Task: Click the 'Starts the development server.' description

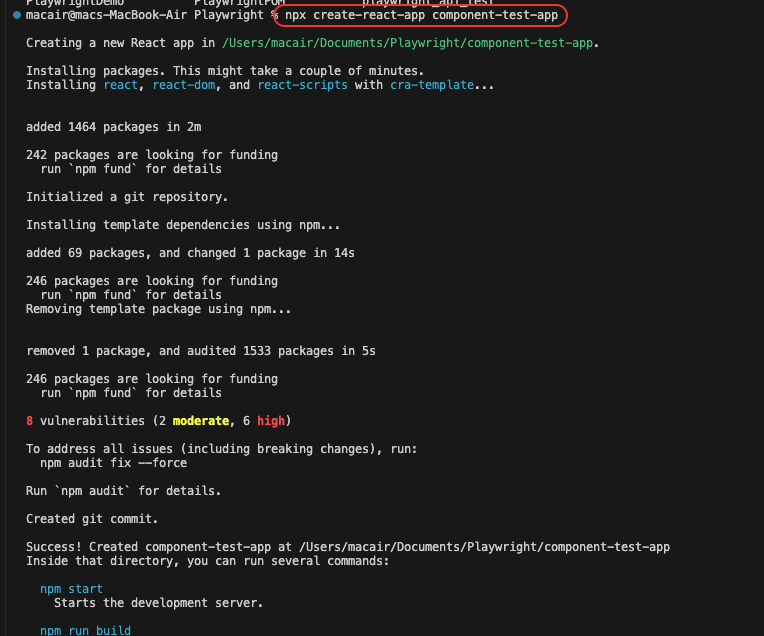Action: point(158,603)
